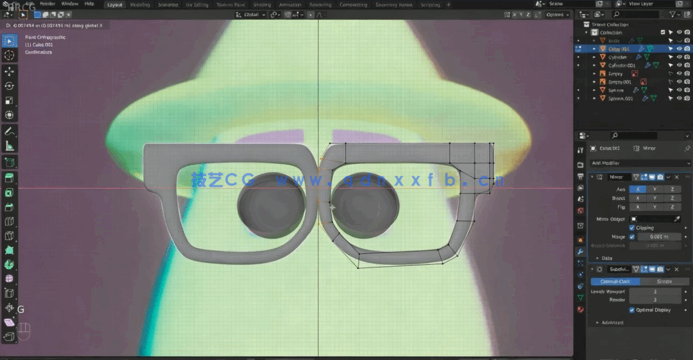Select the Smooth tool
This screenshot has width=693, height=360.
point(9,279)
